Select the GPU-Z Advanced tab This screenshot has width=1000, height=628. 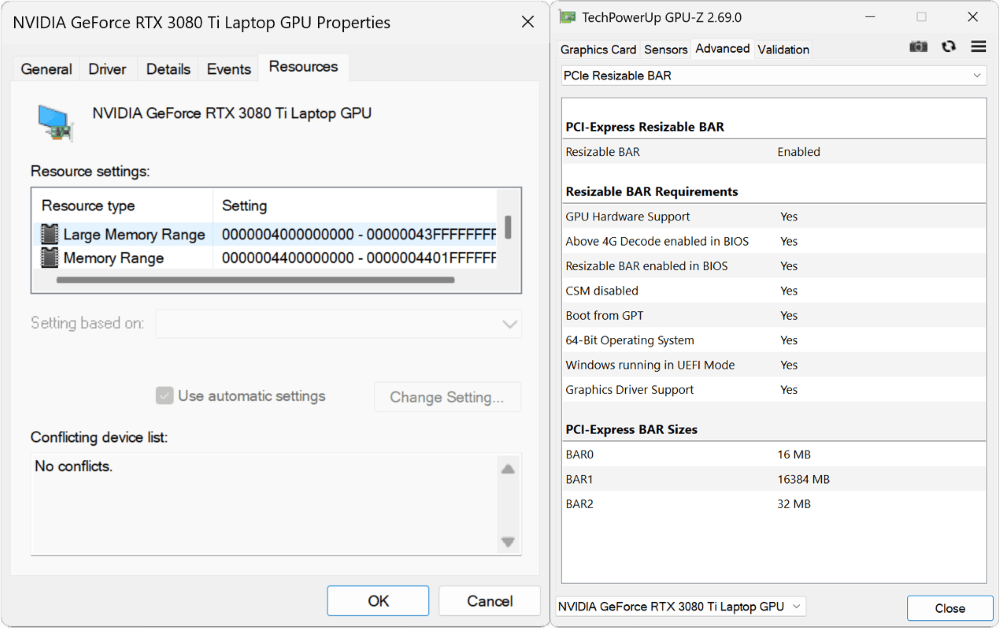pyautogui.click(x=722, y=48)
